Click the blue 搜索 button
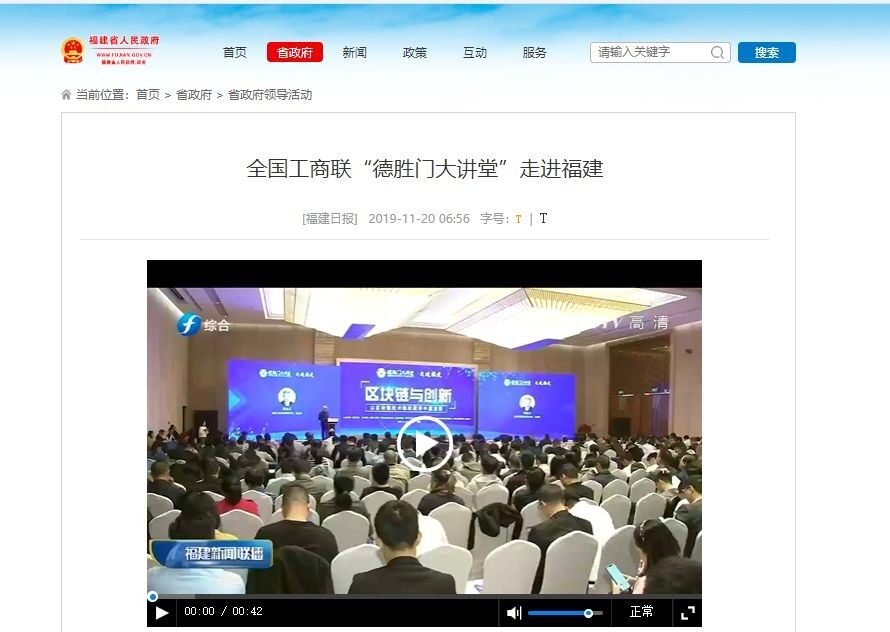Screen dimensions: 890x632 click(767, 52)
